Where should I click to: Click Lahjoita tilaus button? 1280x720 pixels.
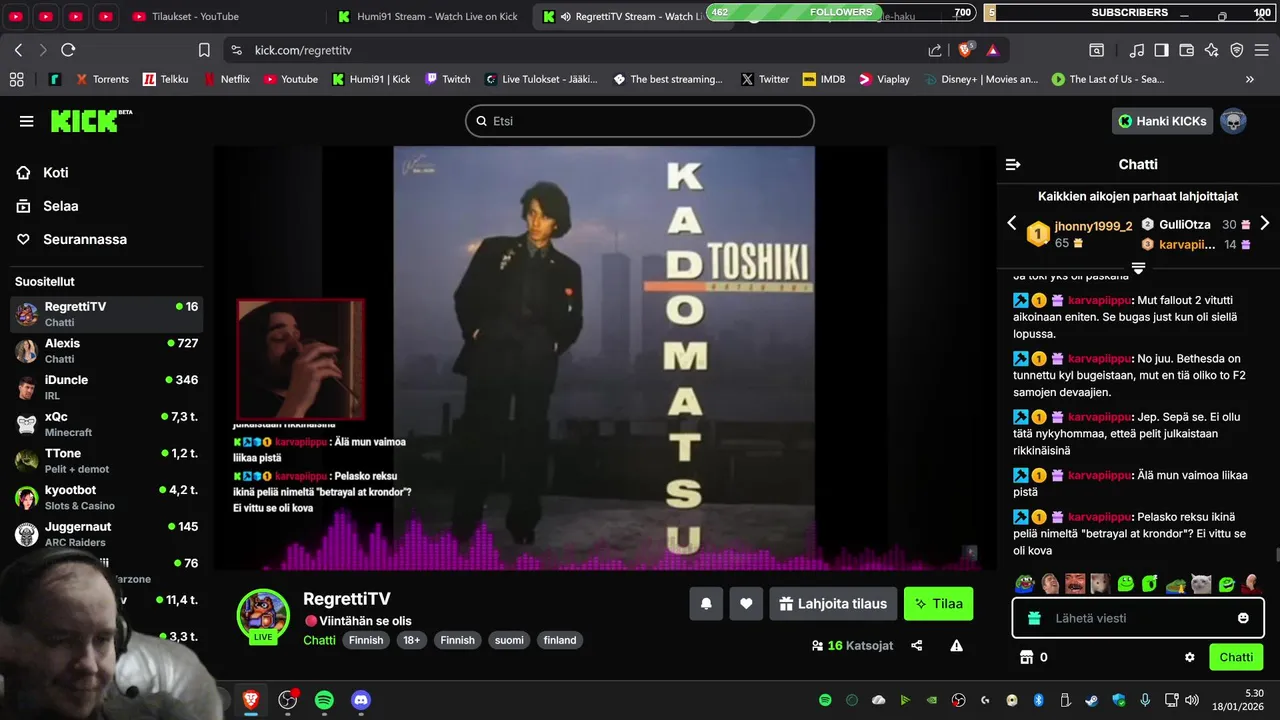pyautogui.click(x=833, y=604)
